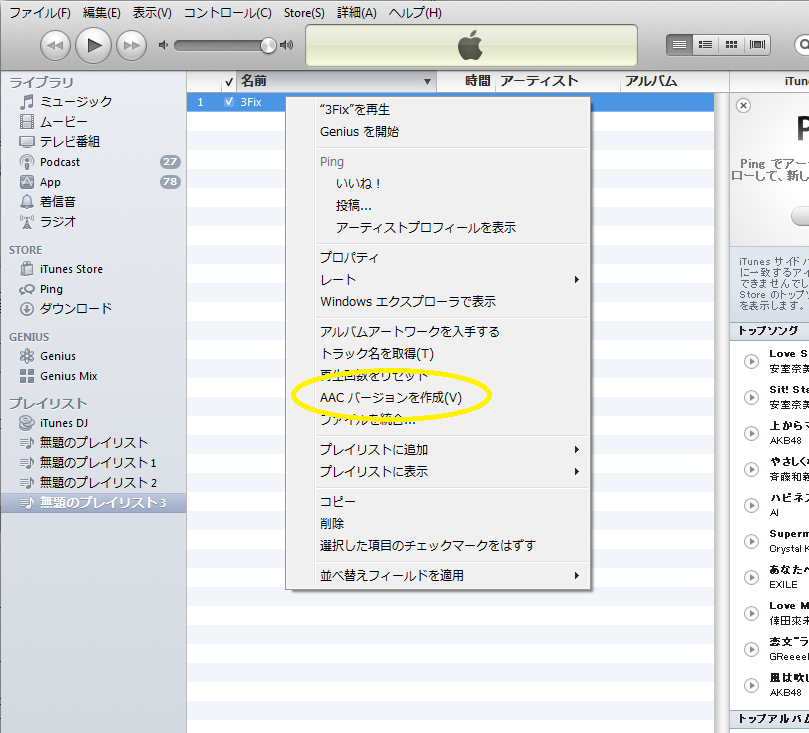Viewport: 809px width, 733px height.
Task: Expand the レート submenu arrow
Action: pos(577,280)
